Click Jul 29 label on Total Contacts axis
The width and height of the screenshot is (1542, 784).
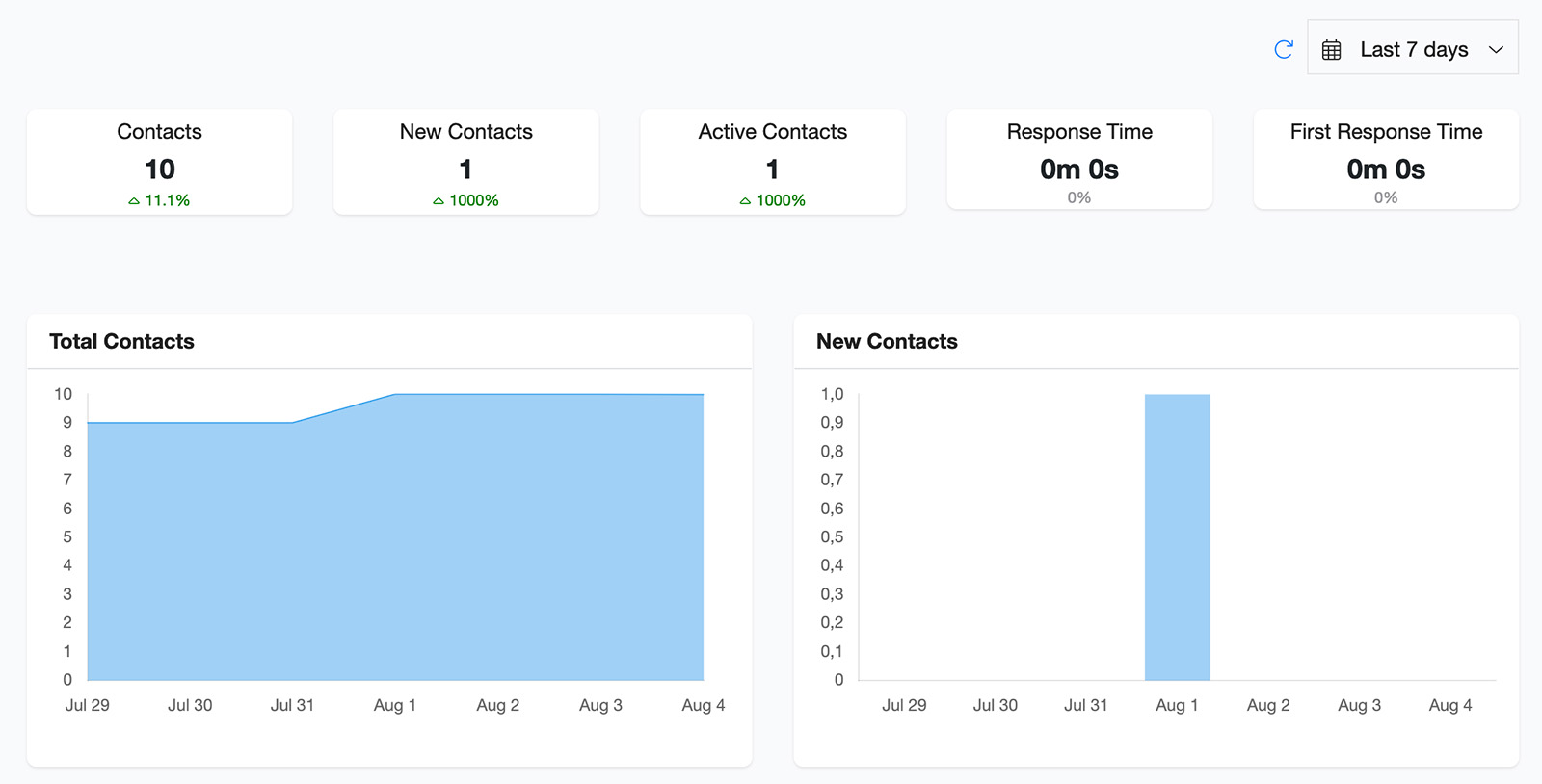click(x=87, y=705)
